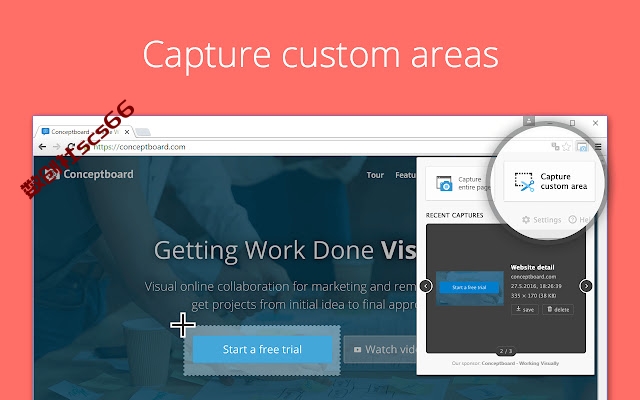Click the Watch video button
Image resolution: width=640 pixels, height=400 pixels.
380,349
